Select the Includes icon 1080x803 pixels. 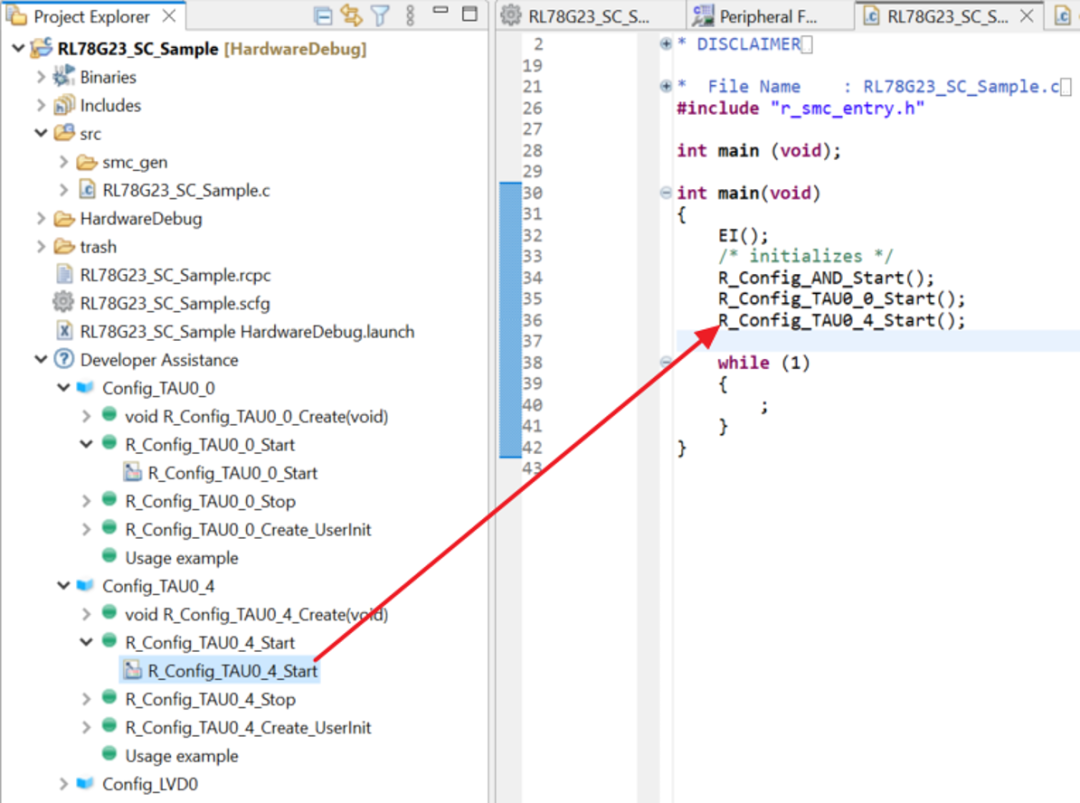[64, 105]
